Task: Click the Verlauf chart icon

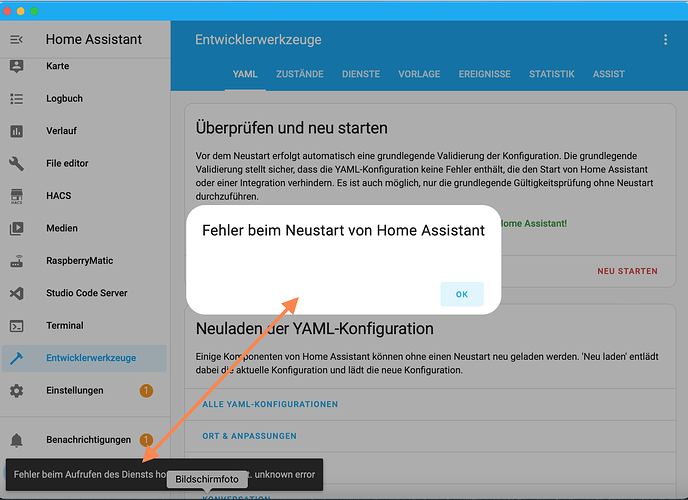Action: (16, 131)
